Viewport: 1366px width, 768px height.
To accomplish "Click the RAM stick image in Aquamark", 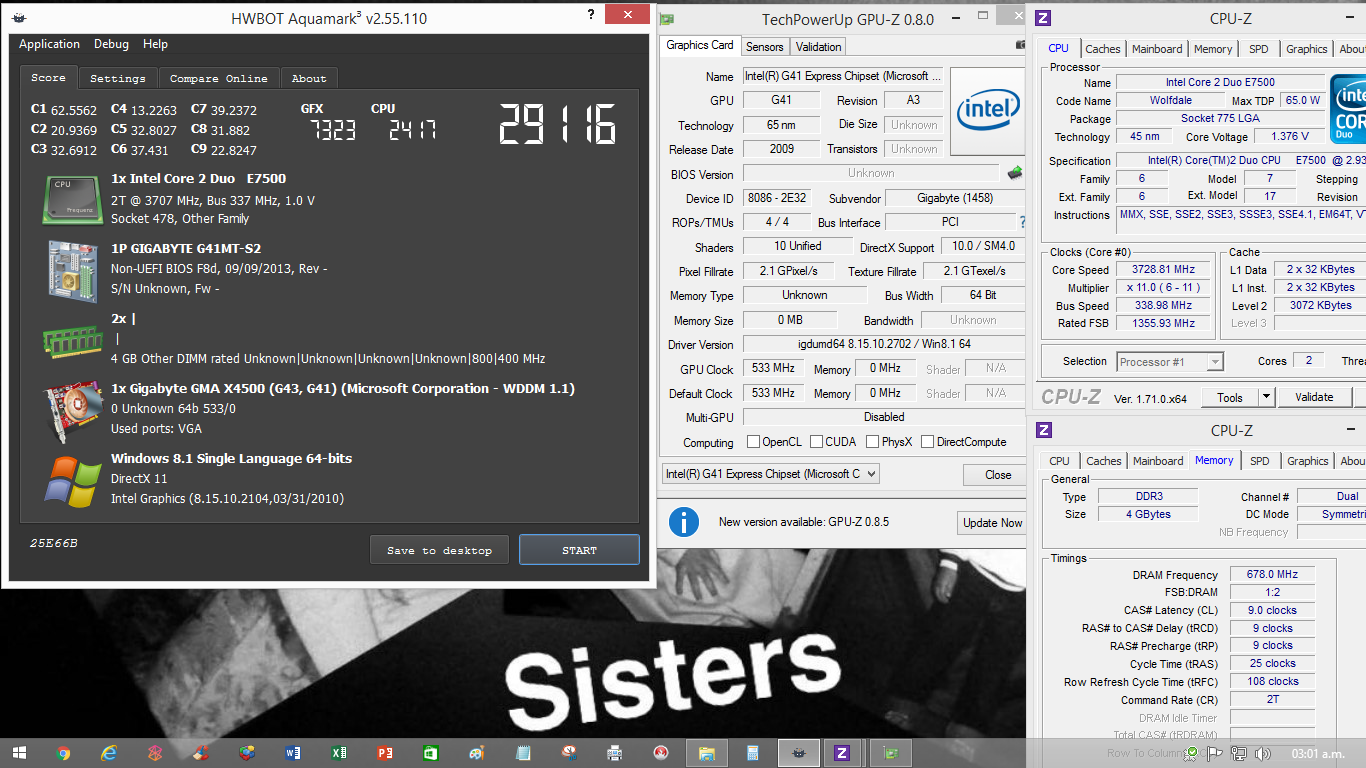I will [x=71, y=342].
